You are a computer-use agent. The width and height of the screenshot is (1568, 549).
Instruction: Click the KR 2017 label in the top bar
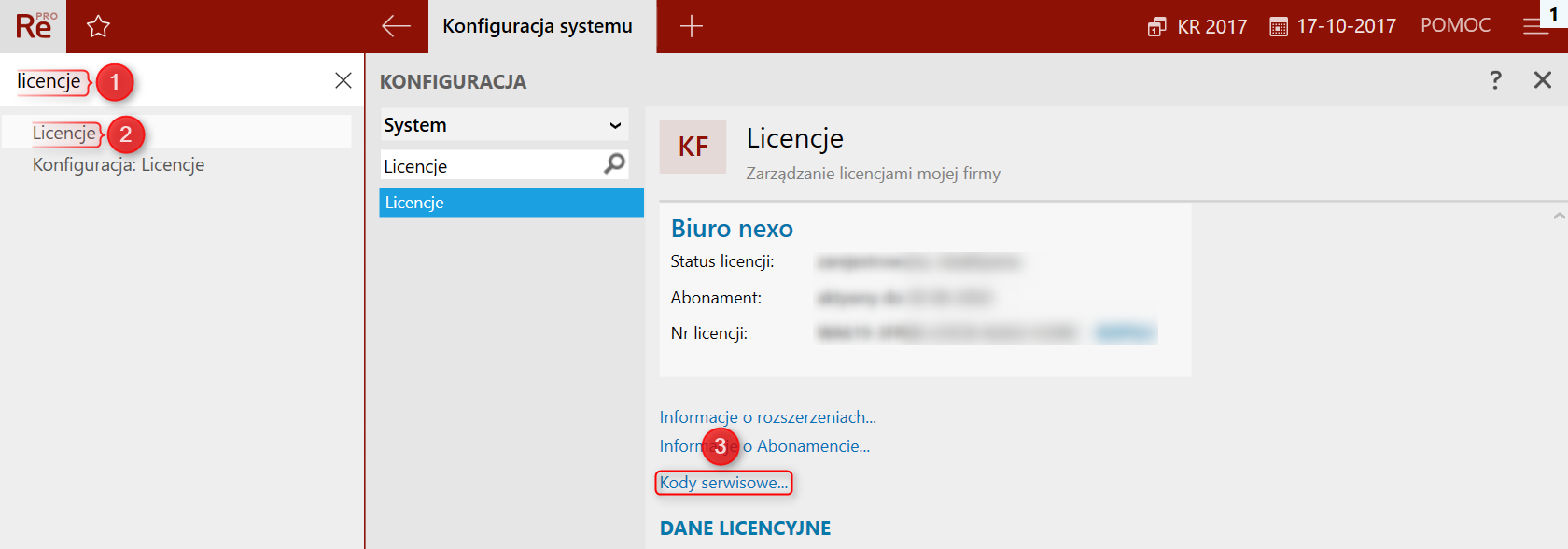(1211, 26)
